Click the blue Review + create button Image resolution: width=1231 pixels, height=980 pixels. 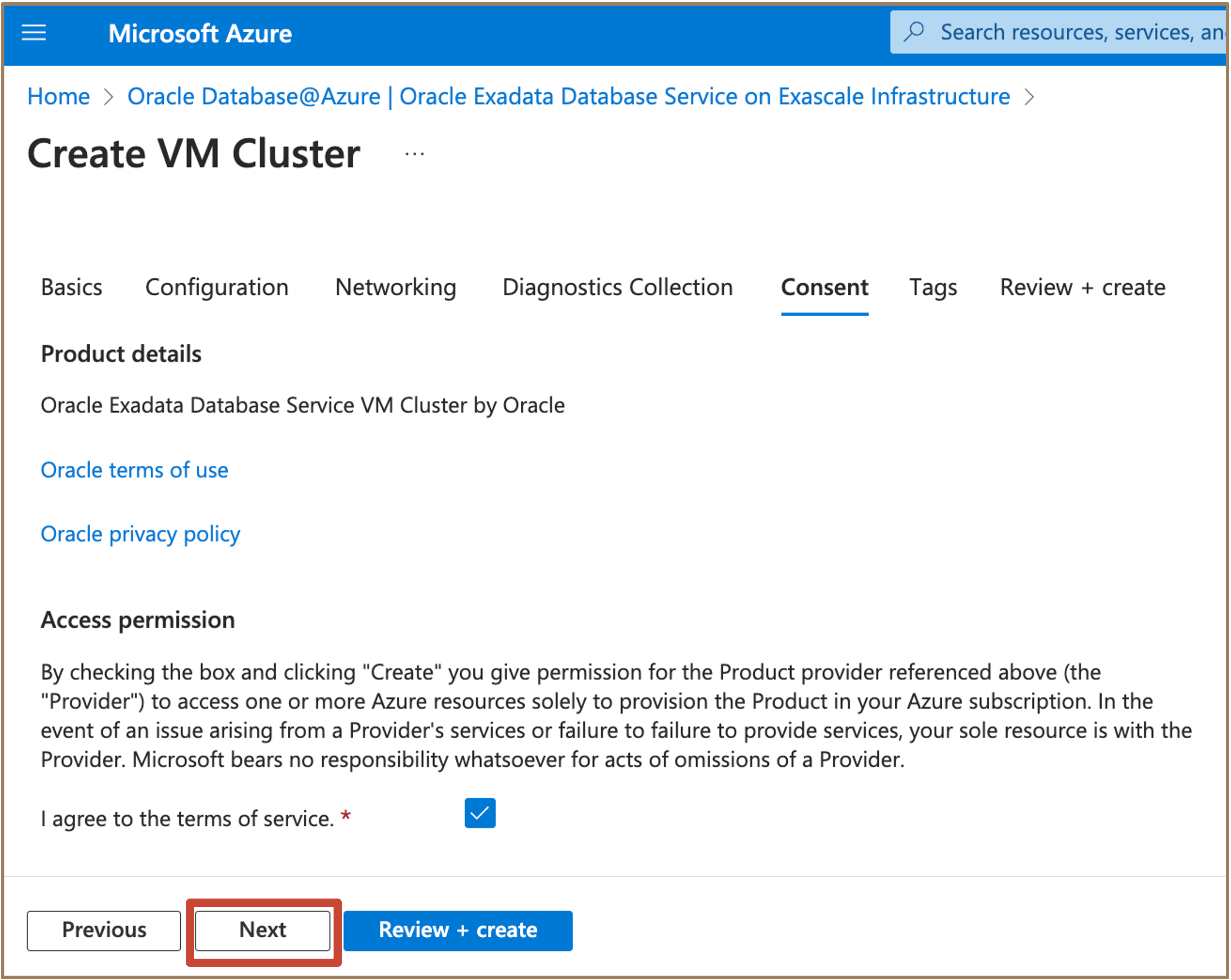click(458, 930)
